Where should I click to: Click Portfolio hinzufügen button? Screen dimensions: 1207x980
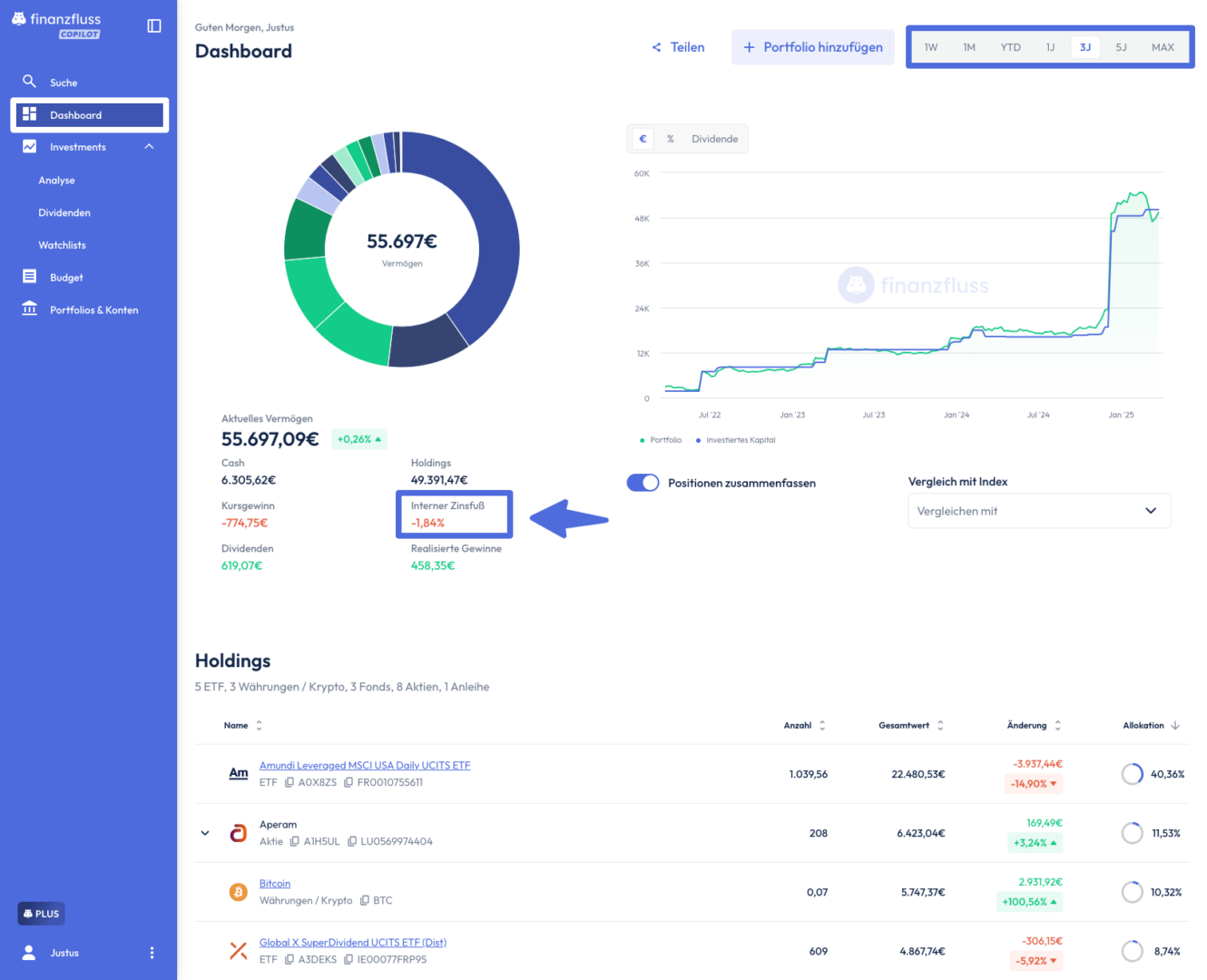pos(813,47)
